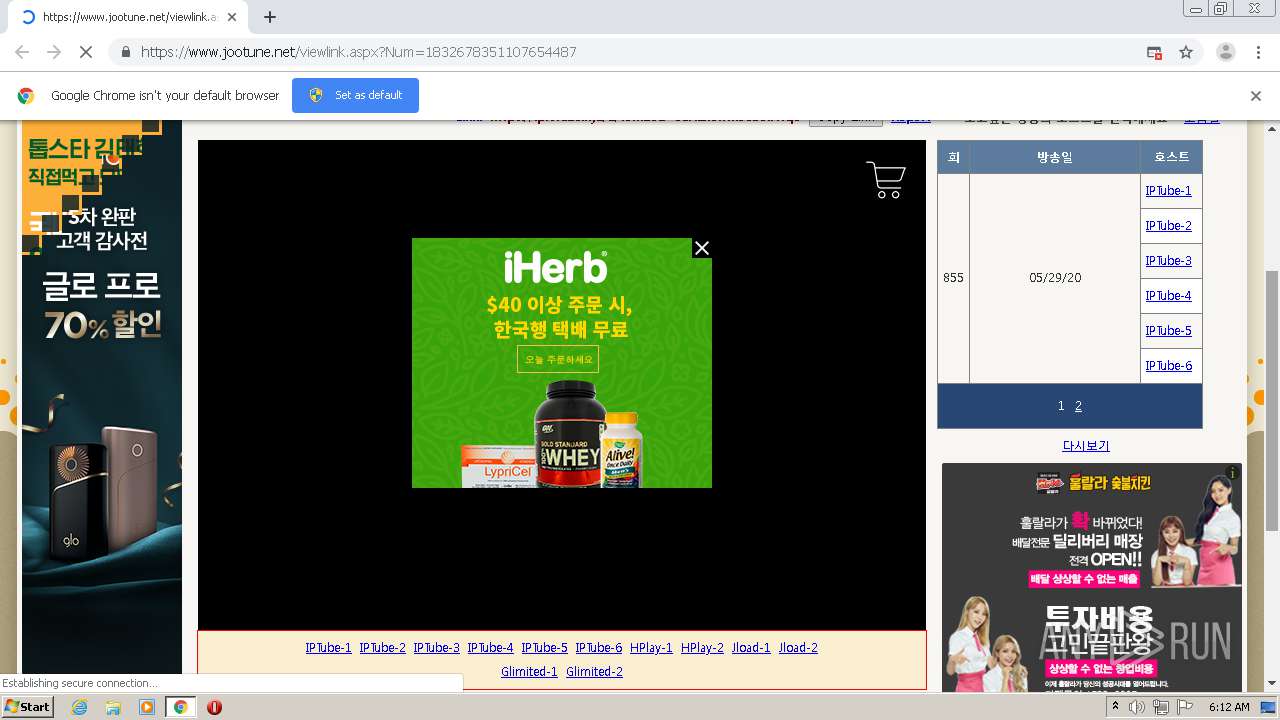
Task: Open the Jload-1 source link
Action: (751, 648)
